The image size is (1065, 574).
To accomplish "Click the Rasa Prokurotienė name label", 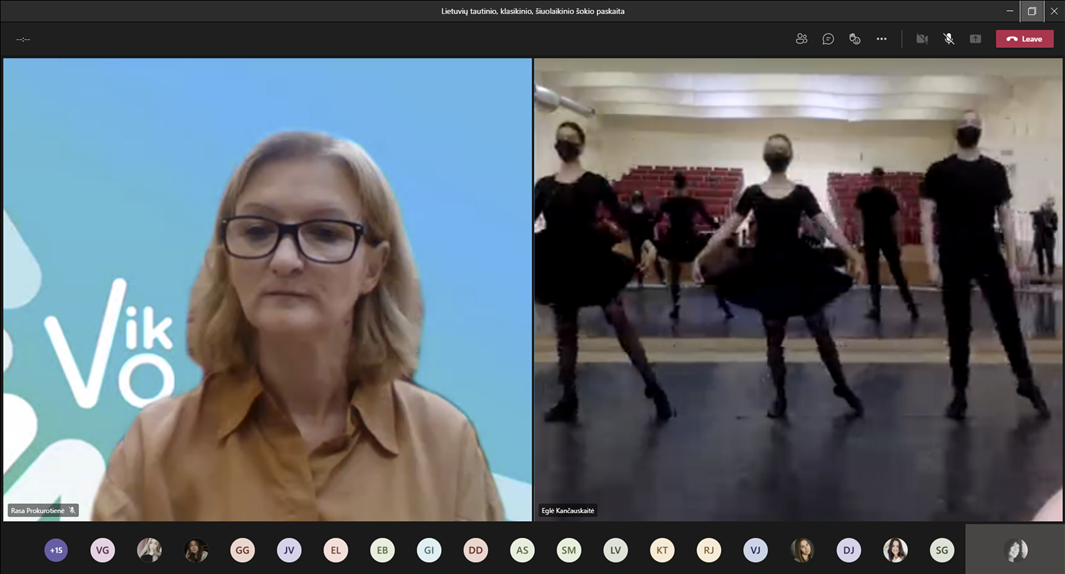I will click(x=38, y=511).
